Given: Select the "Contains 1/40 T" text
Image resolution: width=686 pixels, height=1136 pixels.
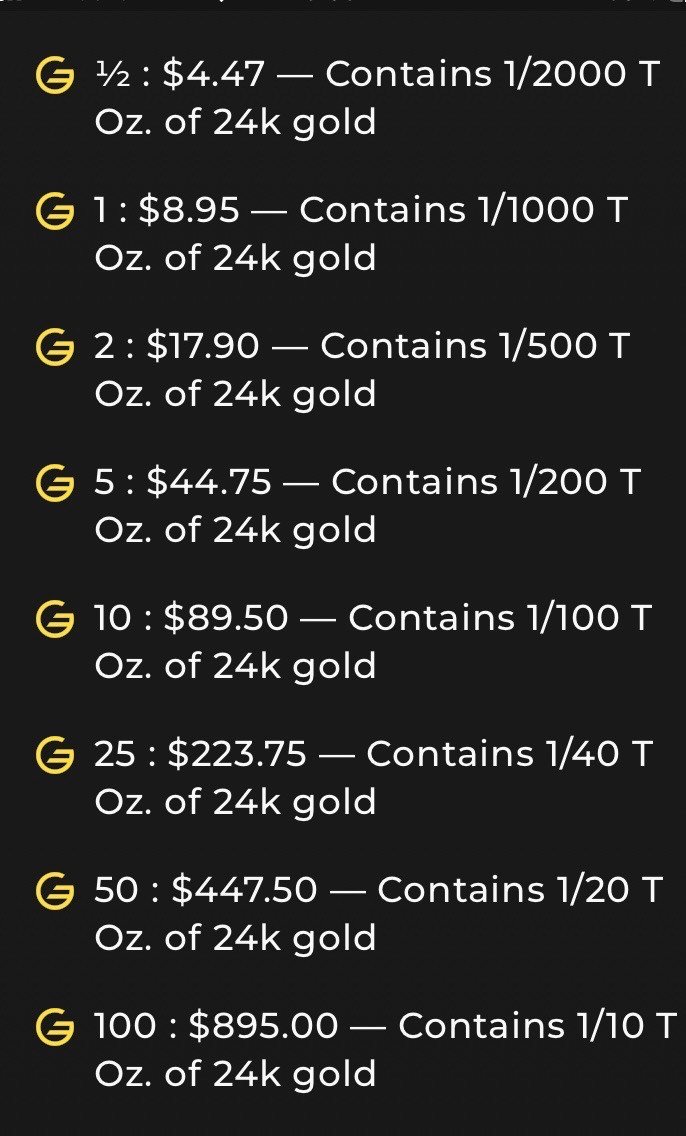Looking at the screenshot, I should tap(509, 754).
